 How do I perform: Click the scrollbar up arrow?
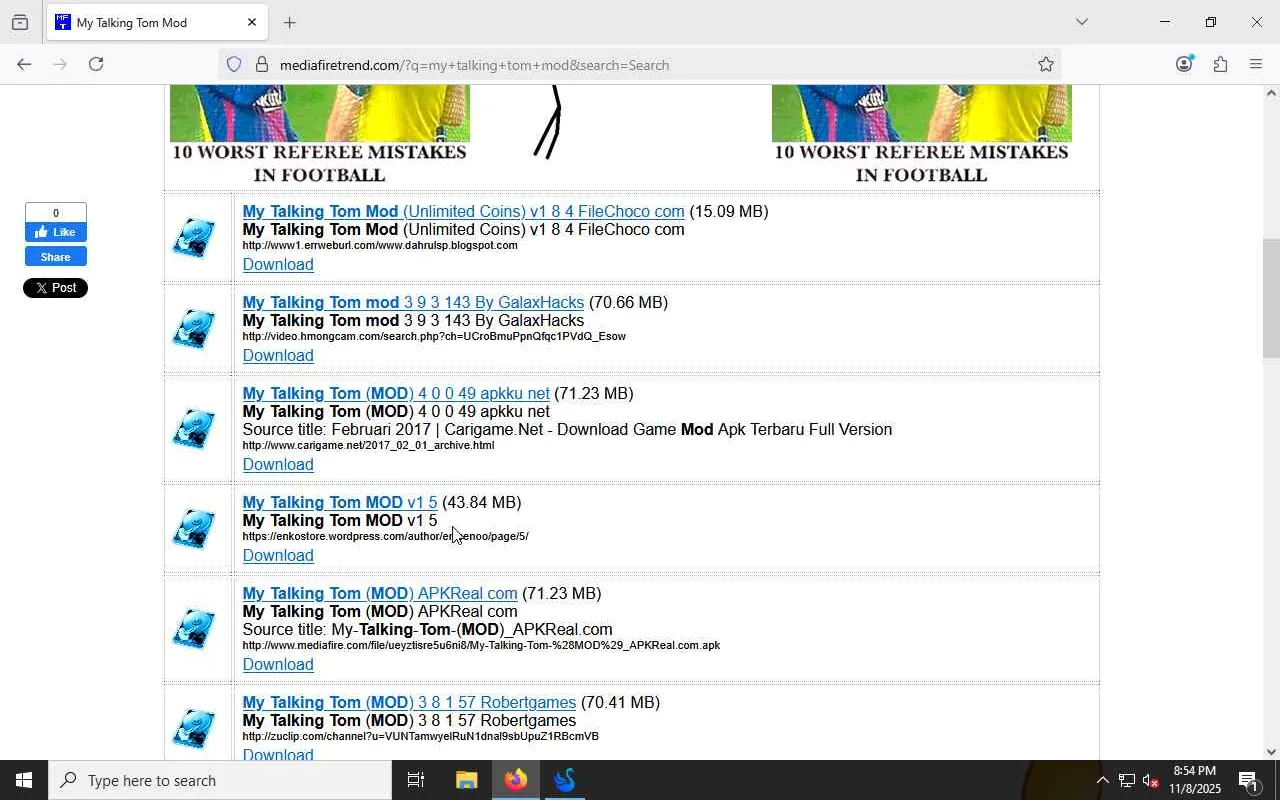point(1271,93)
